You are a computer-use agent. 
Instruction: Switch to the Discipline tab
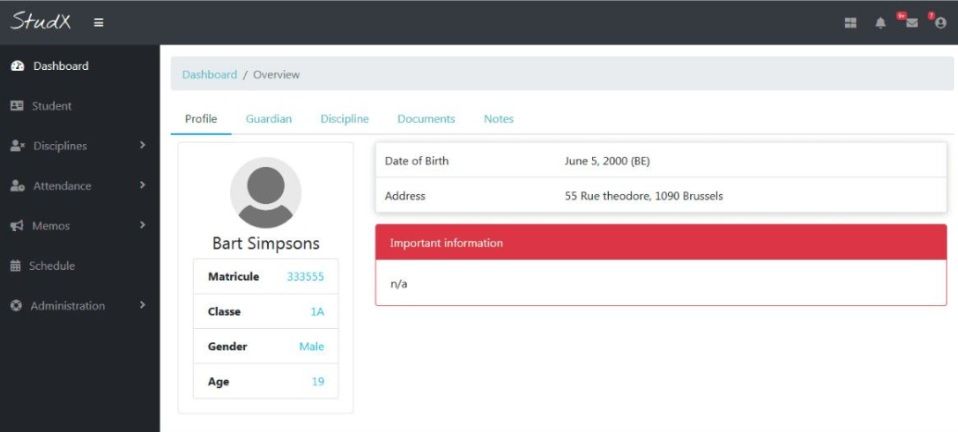(345, 119)
